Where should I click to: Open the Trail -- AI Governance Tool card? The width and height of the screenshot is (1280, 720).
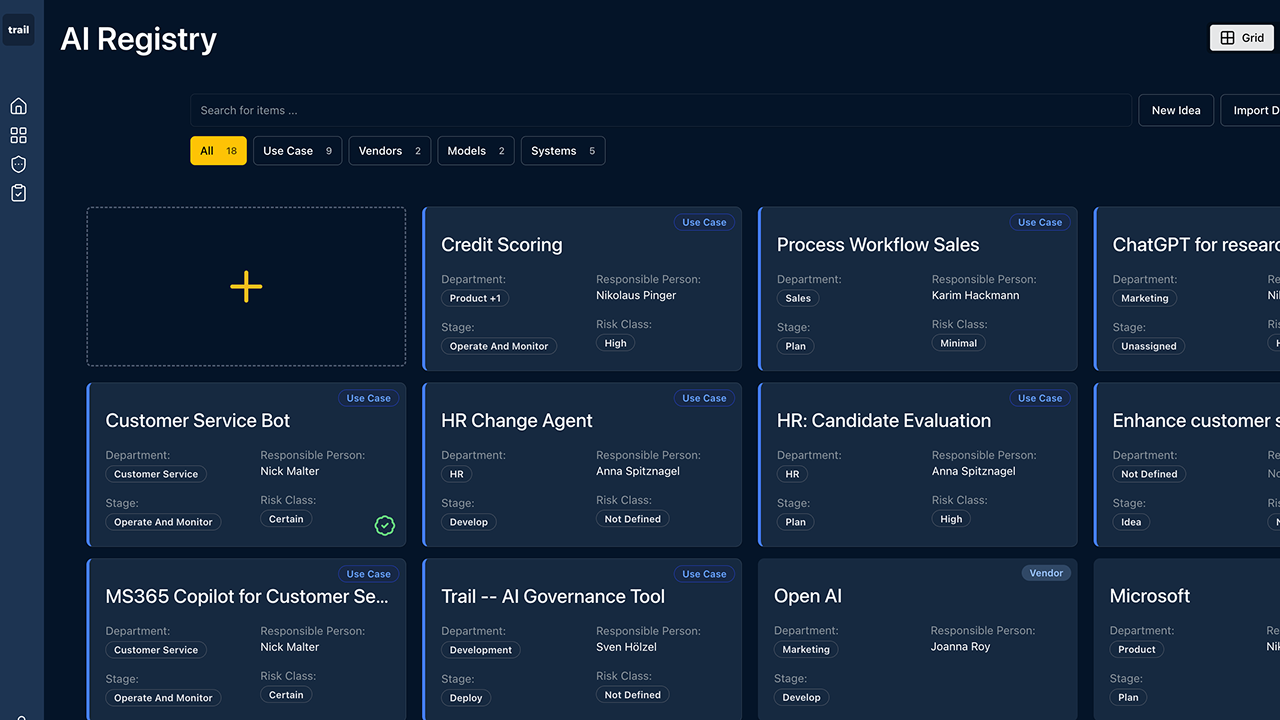[582, 640]
